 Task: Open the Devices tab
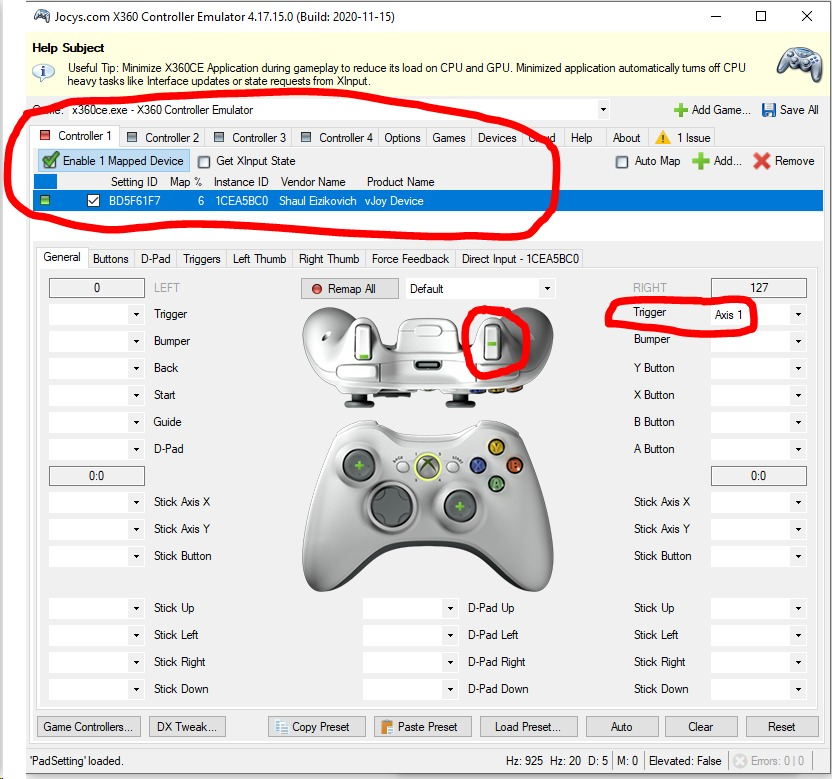pos(497,137)
